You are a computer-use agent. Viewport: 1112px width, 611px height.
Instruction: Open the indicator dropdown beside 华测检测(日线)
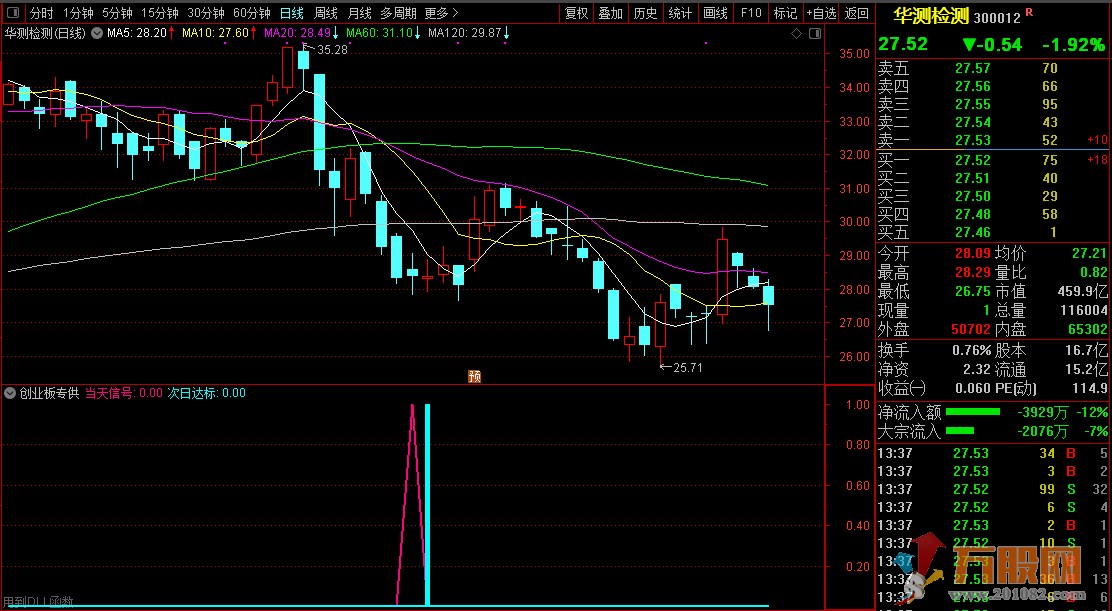point(96,33)
